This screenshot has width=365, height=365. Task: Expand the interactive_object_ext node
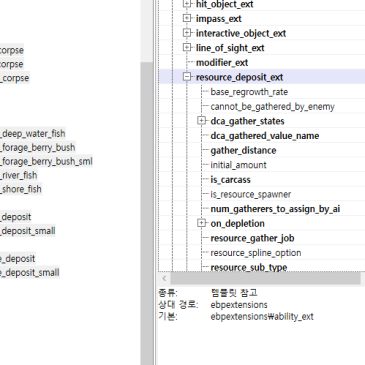click(187, 33)
